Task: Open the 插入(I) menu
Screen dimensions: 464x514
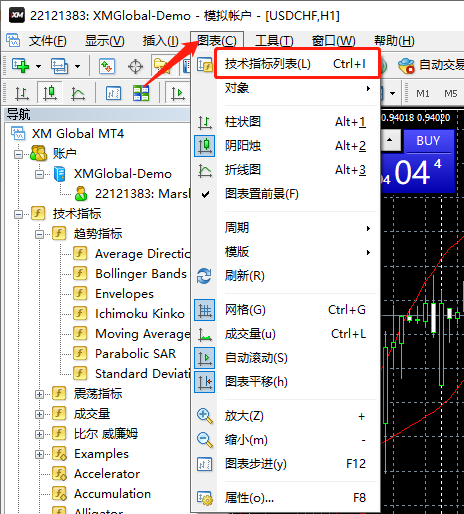Action: [161, 41]
